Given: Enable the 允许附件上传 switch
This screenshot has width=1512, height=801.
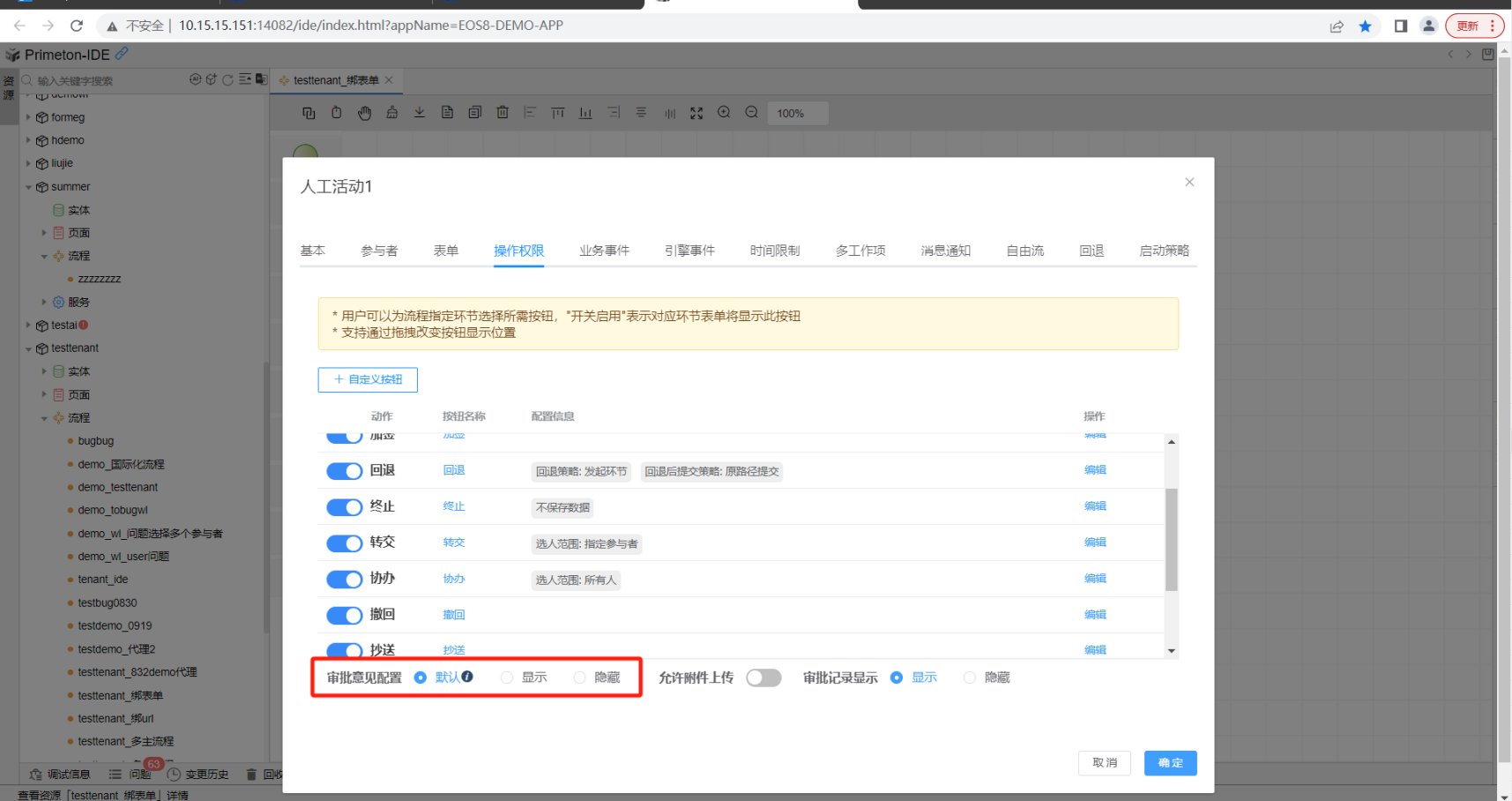Looking at the screenshot, I should [763, 677].
